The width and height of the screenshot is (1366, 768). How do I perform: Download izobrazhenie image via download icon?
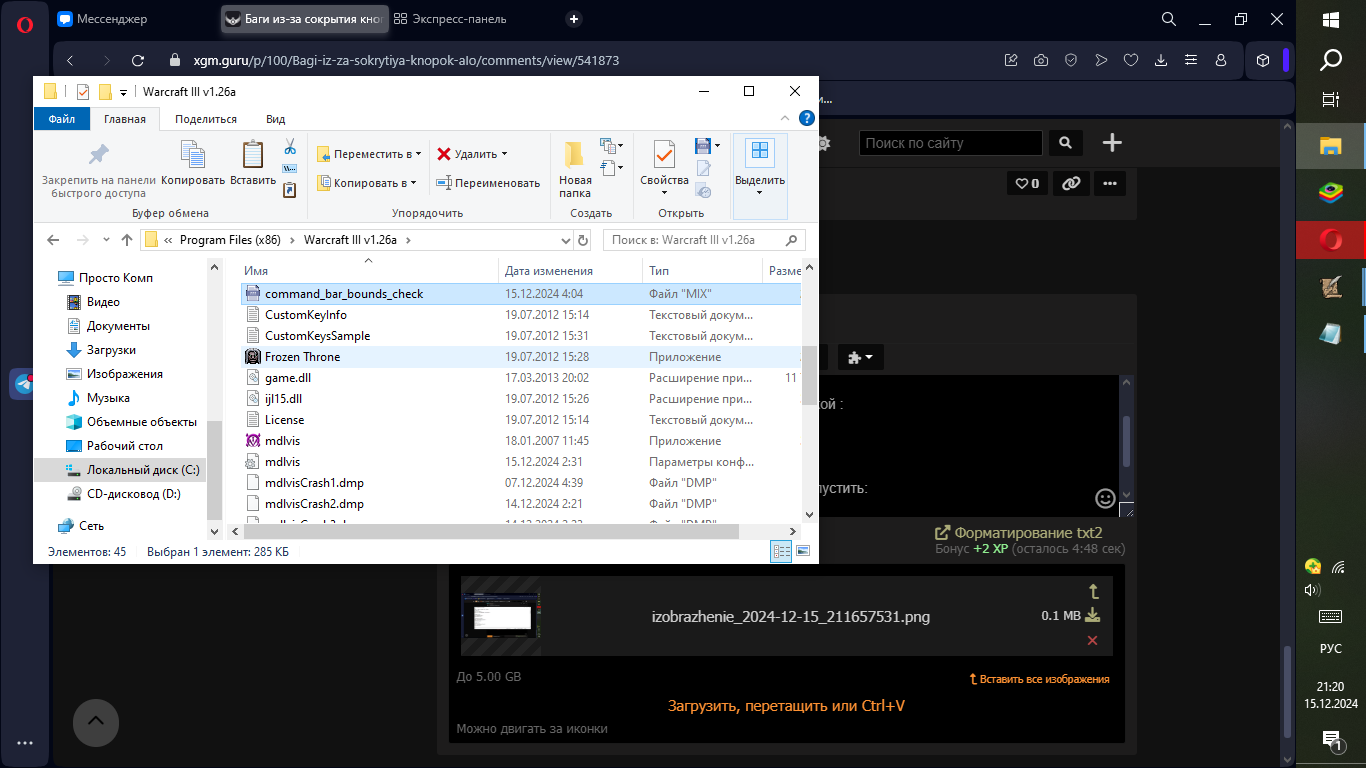coord(1093,615)
